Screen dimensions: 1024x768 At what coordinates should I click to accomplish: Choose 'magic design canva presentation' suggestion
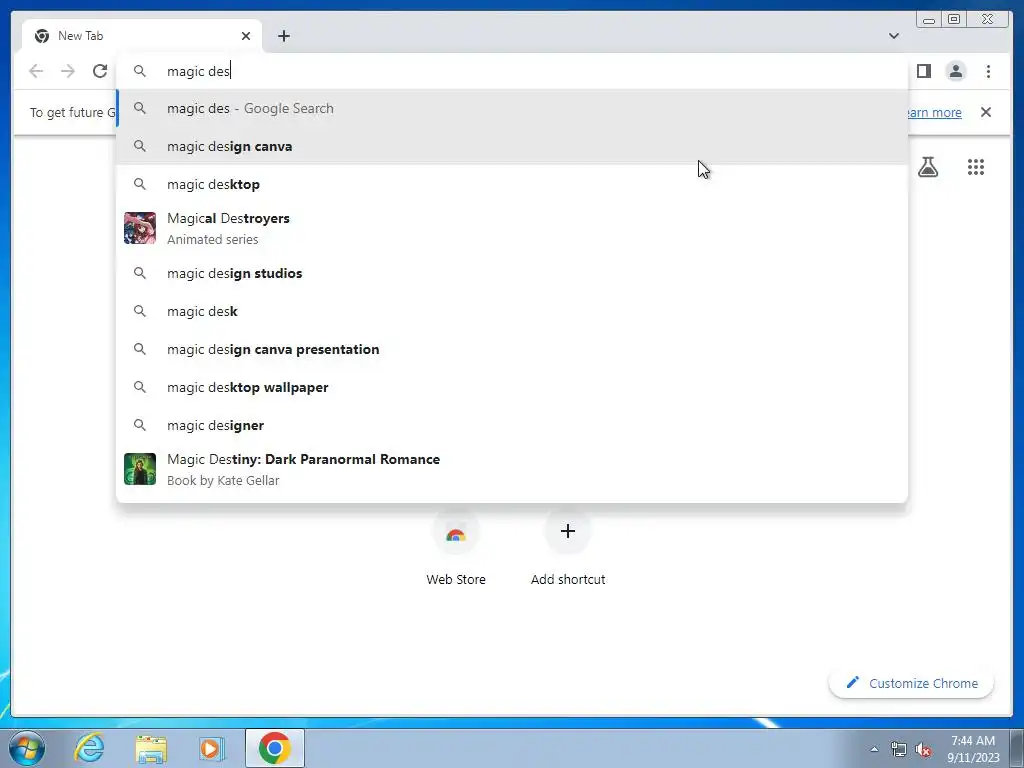(x=512, y=349)
